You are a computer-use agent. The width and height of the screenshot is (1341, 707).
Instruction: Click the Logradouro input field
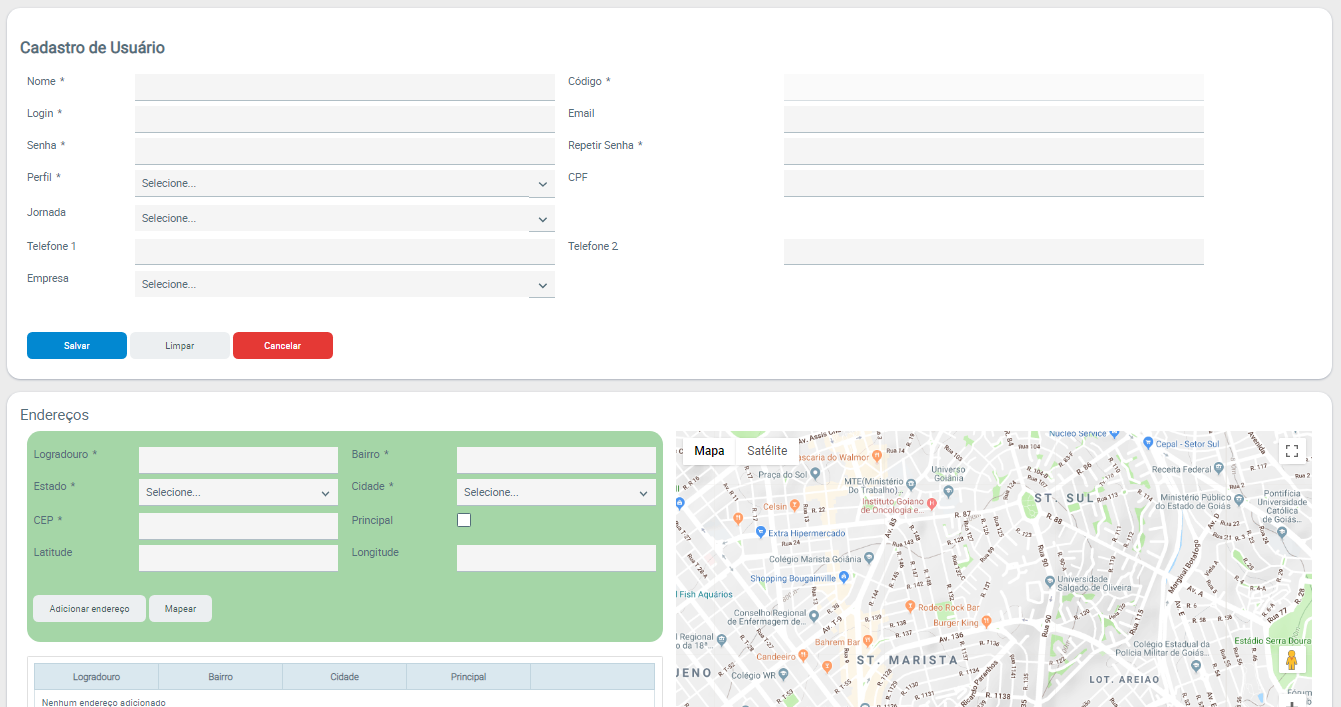[238, 460]
